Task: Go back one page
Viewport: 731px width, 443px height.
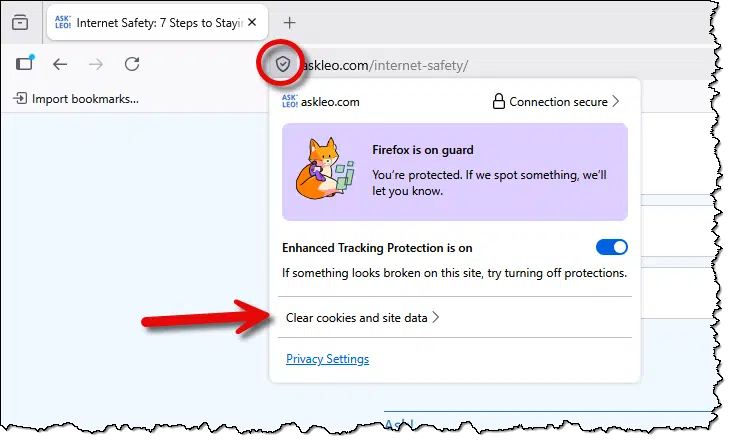Action: [60, 64]
